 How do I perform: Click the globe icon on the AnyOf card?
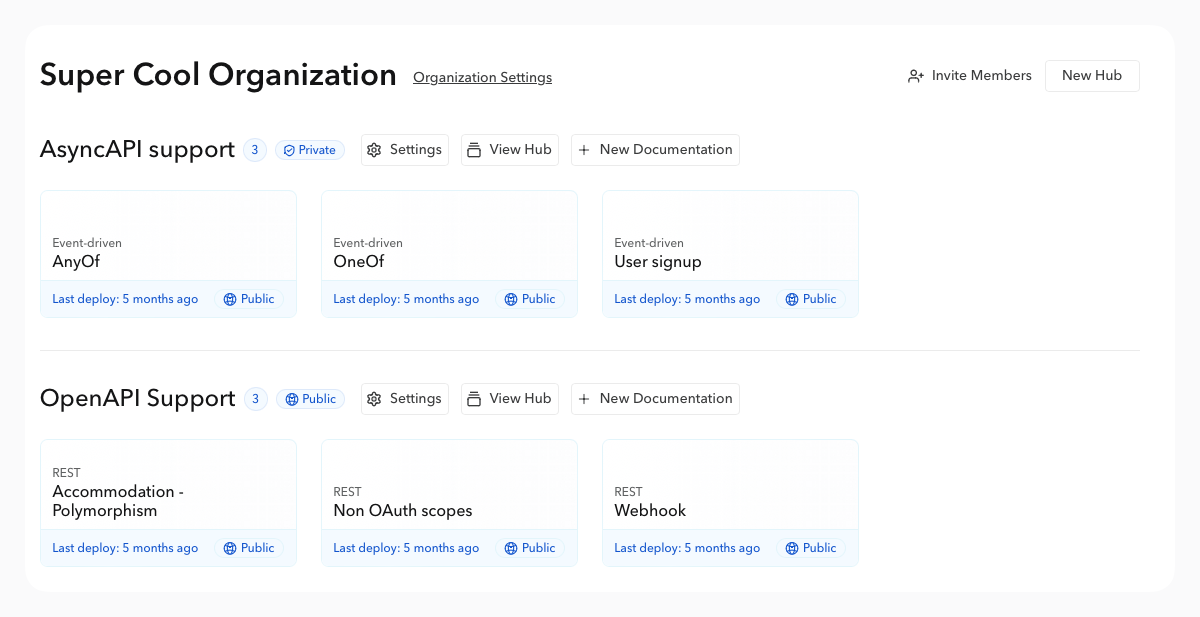pyautogui.click(x=230, y=299)
